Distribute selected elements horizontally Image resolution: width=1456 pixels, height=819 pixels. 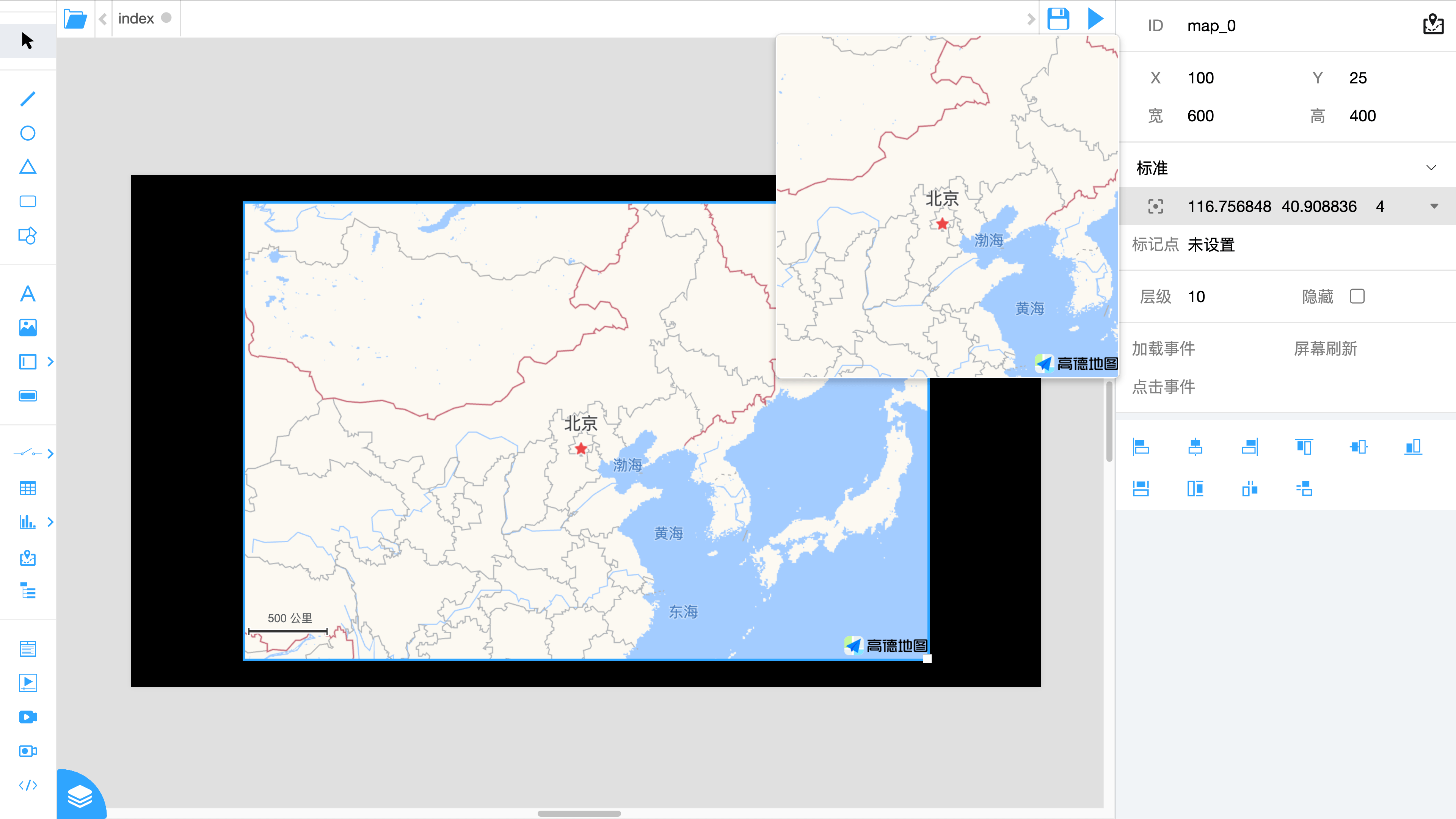coord(1250,488)
